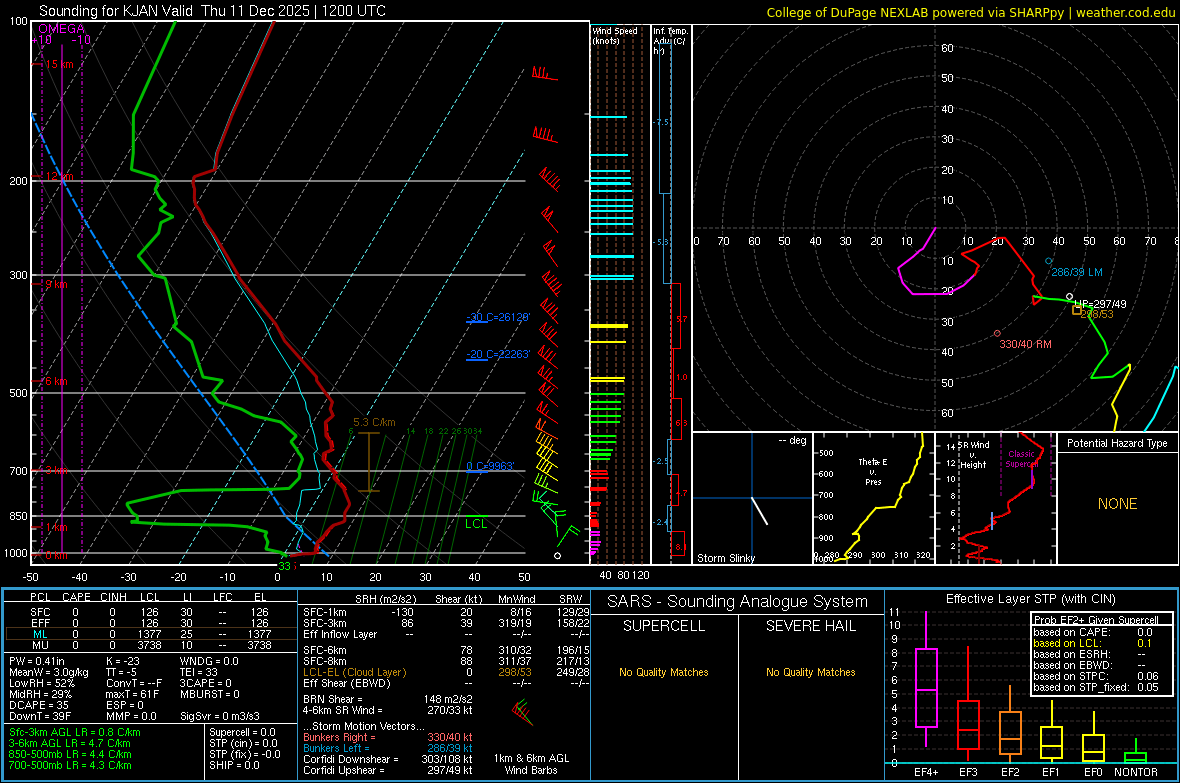
Task: Click the red Bunkers Right circle on hodograph
Action: click(x=997, y=334)
